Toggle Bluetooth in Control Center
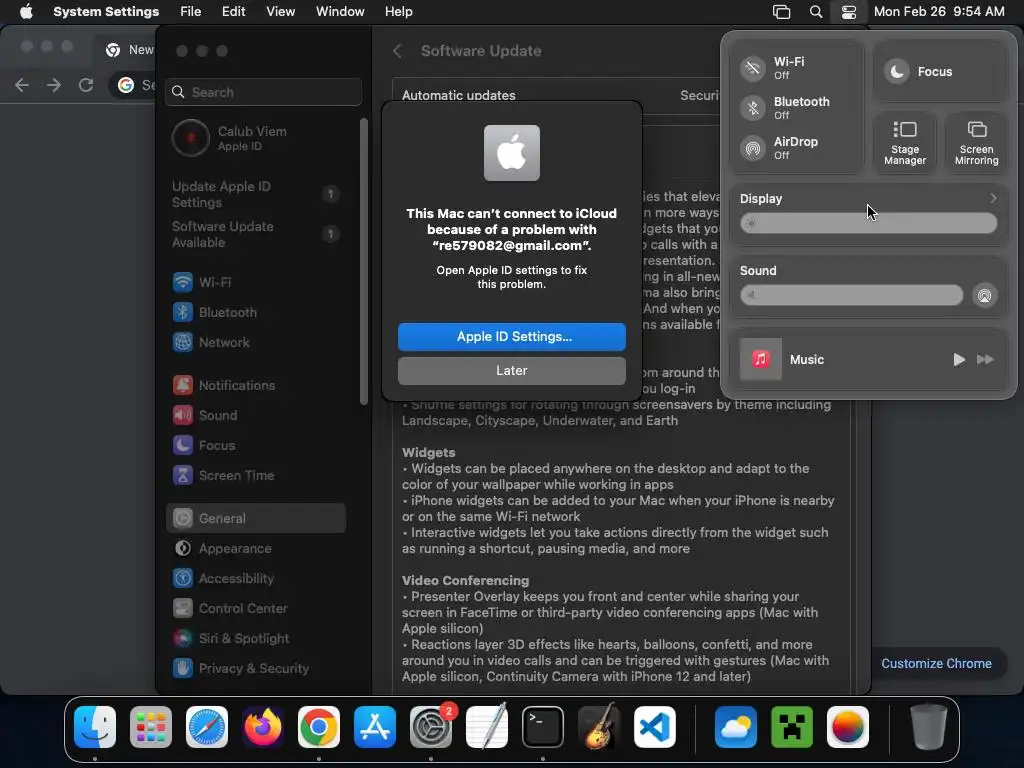 click(752, 108)
